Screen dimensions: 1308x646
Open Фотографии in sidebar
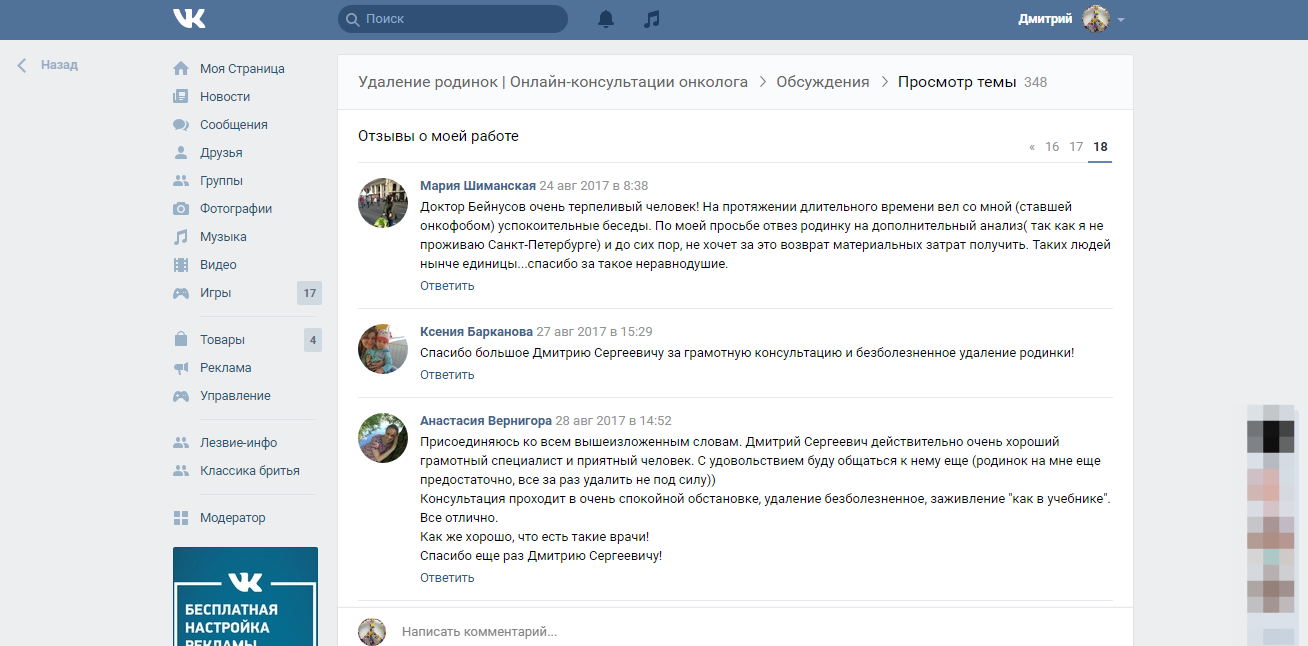click(x=236, y=209)
